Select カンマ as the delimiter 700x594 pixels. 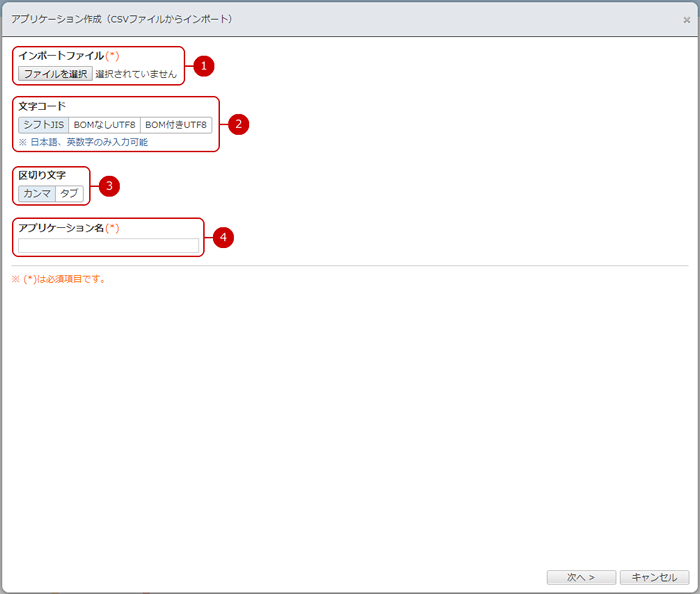pyautogui.click(x=37, y=194)
